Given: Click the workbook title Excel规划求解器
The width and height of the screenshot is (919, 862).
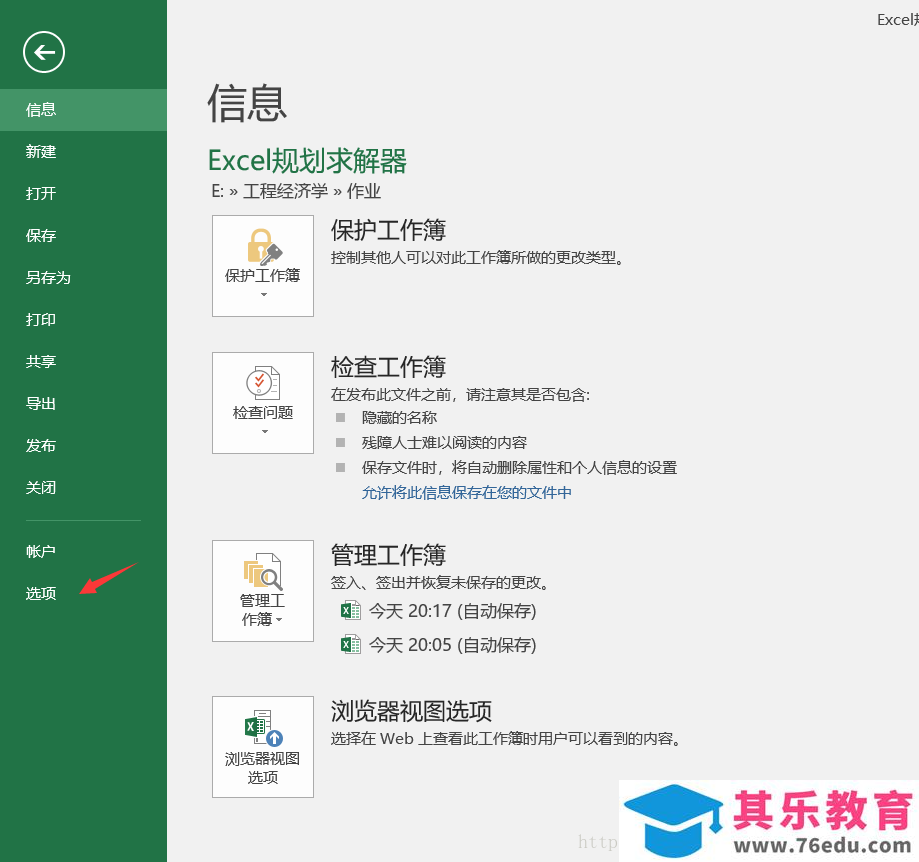Looking at the screenshot, I should pyautogui.click(x=307, y=161).
